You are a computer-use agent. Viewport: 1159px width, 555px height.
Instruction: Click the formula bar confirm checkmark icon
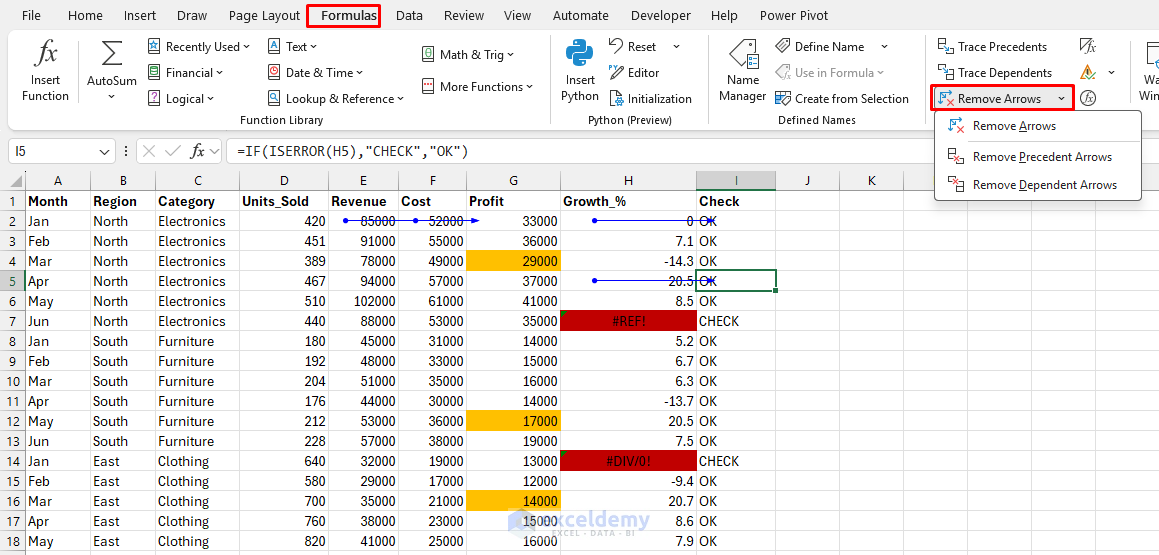click(173, 151)
